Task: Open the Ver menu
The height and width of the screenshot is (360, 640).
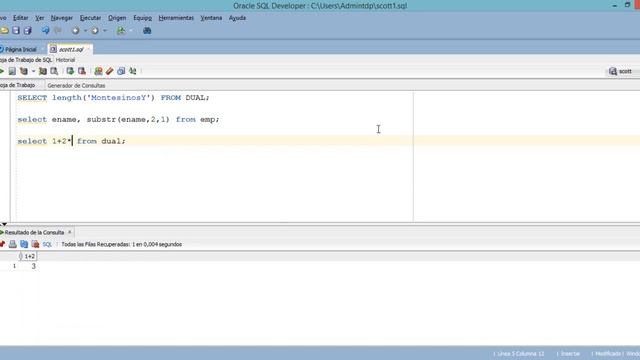Action: [x=40, y=18]
